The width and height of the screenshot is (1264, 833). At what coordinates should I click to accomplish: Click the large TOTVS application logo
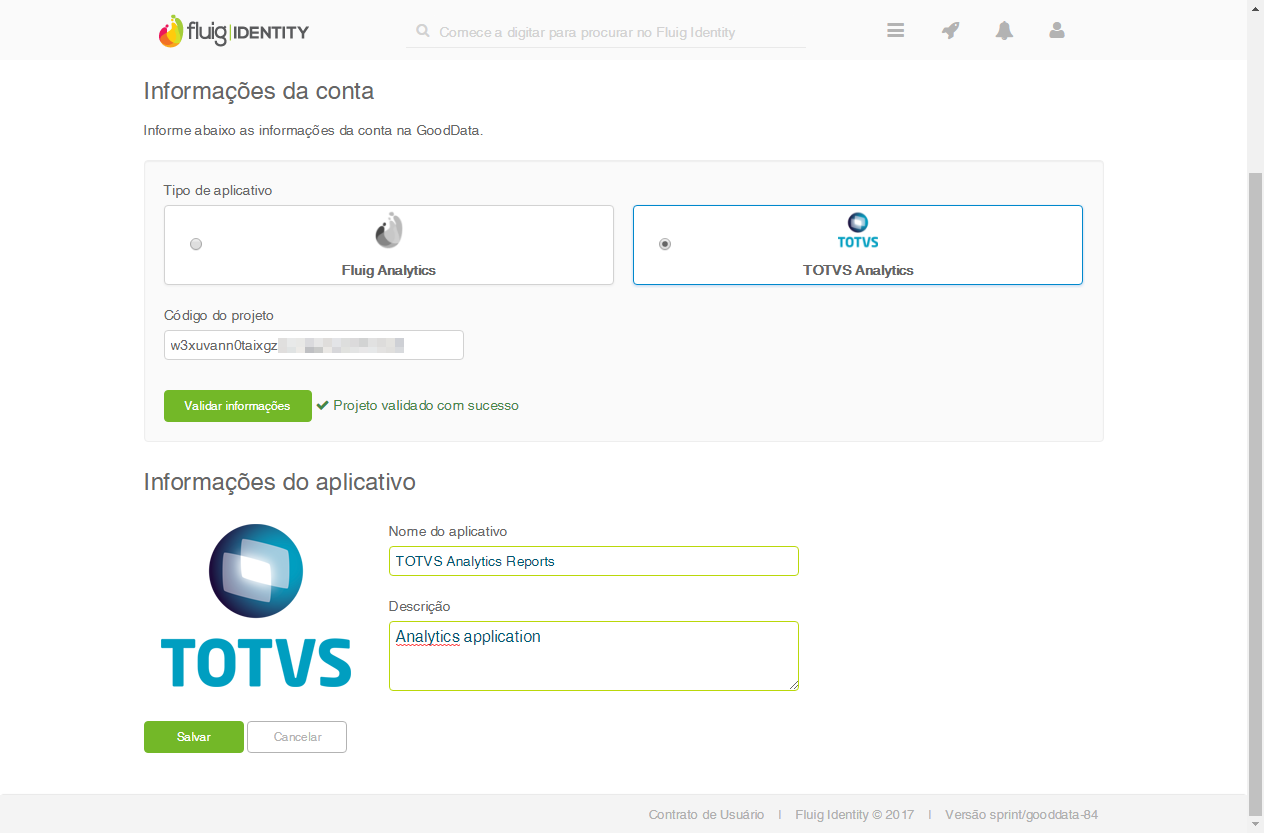[256, 606]
